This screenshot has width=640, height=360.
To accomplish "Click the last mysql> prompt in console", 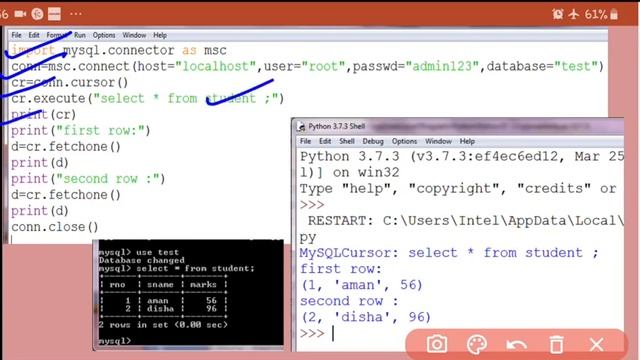I will tap(115, 340).
